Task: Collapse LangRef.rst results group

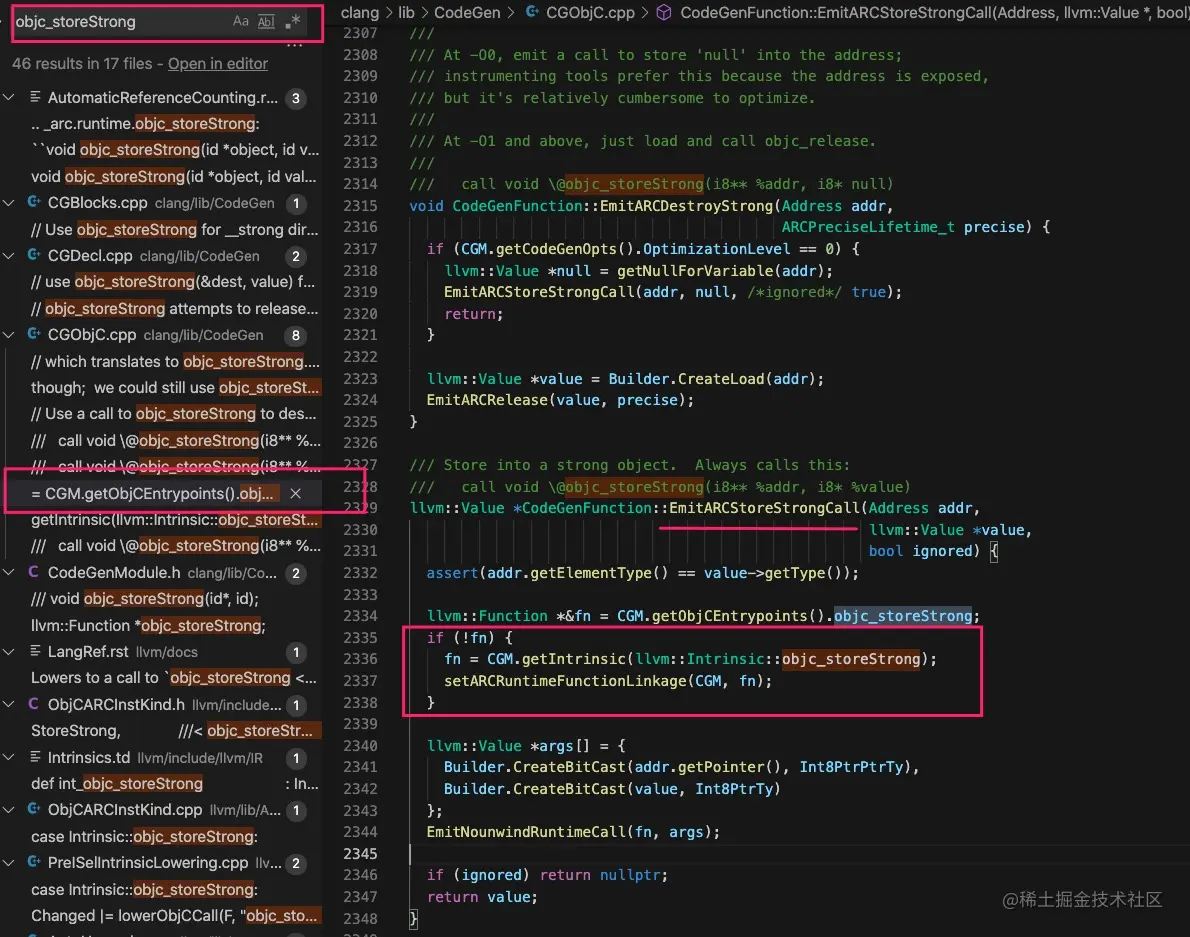Action: pos(9,652)
